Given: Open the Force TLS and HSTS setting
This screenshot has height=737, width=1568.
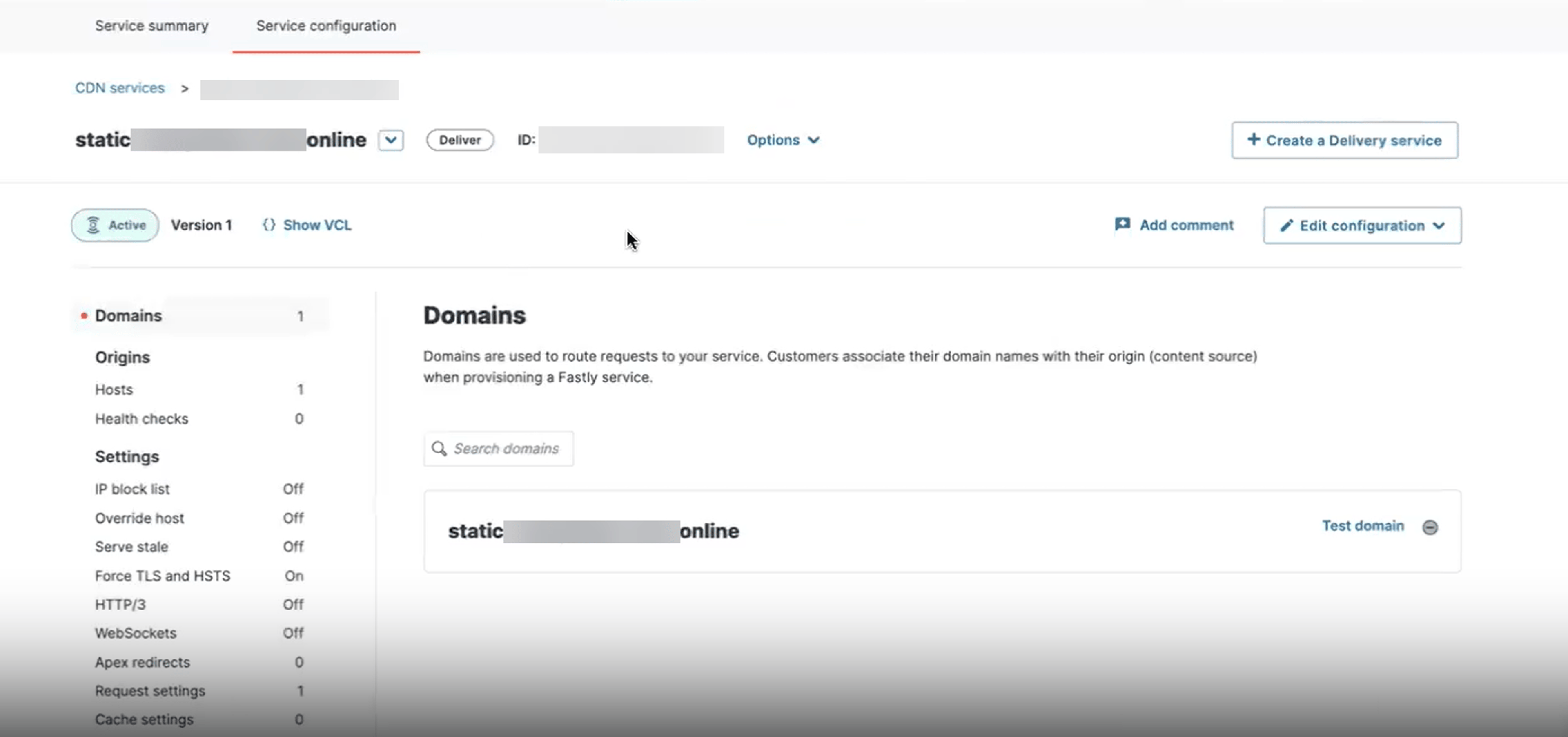Looking at the screenshot, I should click(x=199, y=576).
